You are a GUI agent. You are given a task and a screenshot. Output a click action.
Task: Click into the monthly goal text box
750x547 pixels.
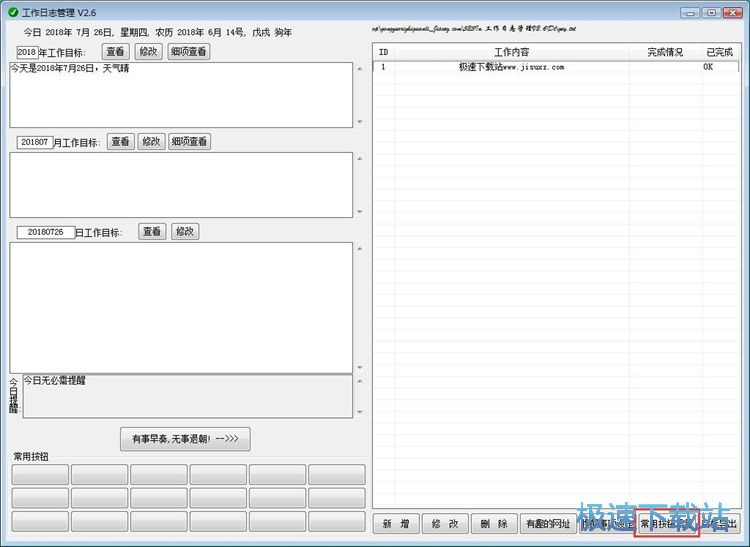pos(181,185)
